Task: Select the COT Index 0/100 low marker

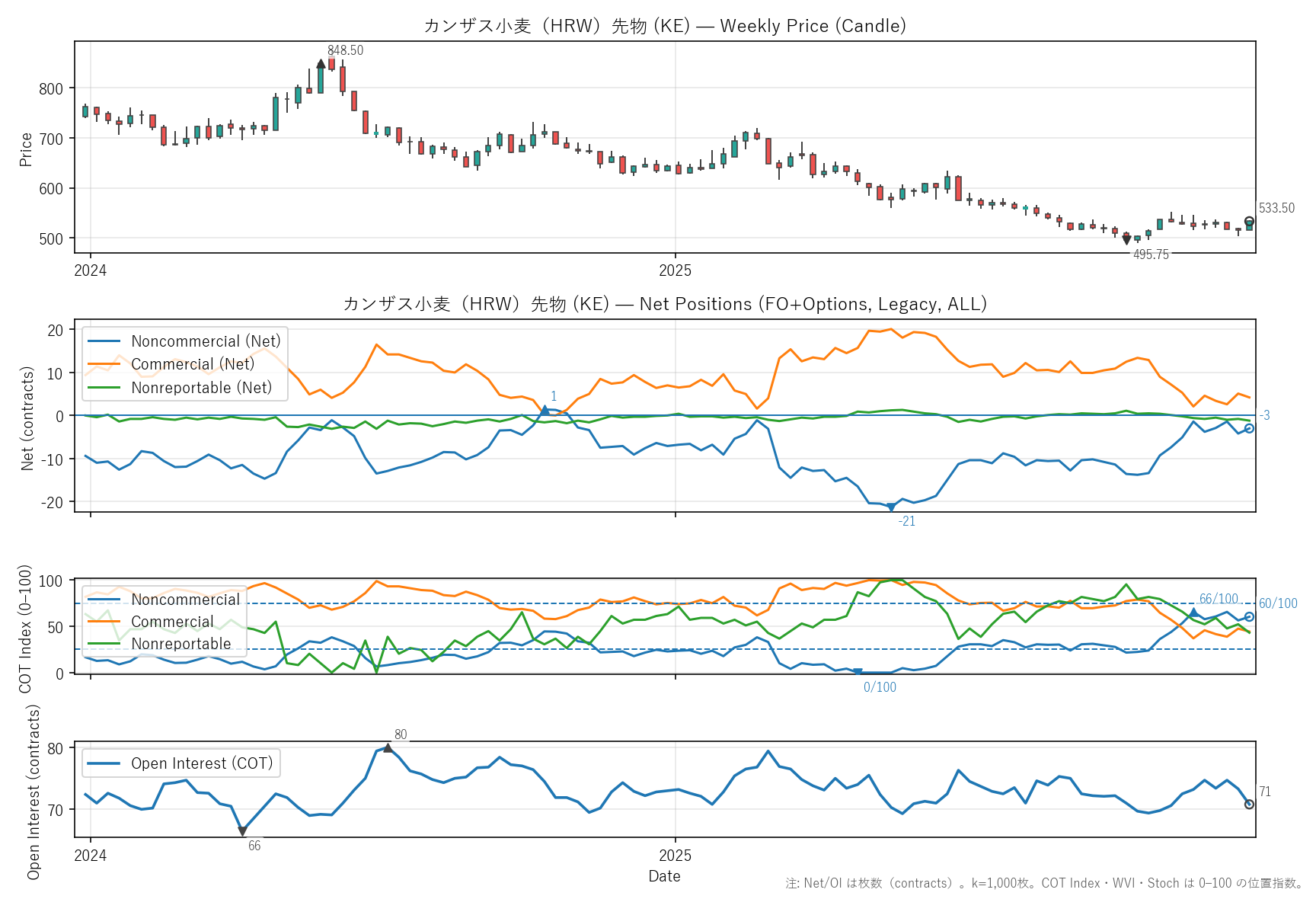Action: tap(858, 672)
